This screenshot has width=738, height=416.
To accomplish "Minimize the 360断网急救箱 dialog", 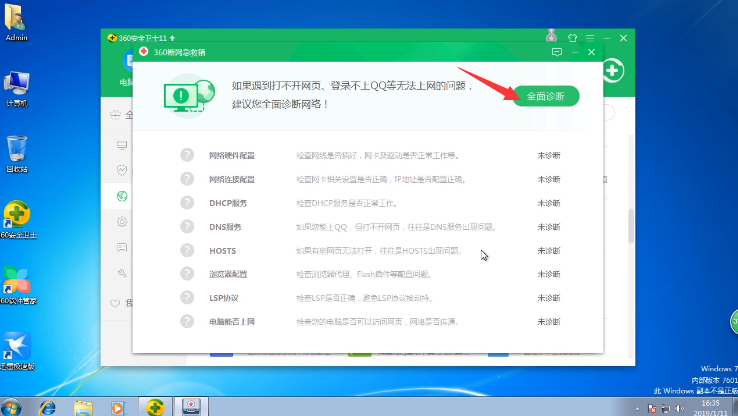I will (574, 51).
